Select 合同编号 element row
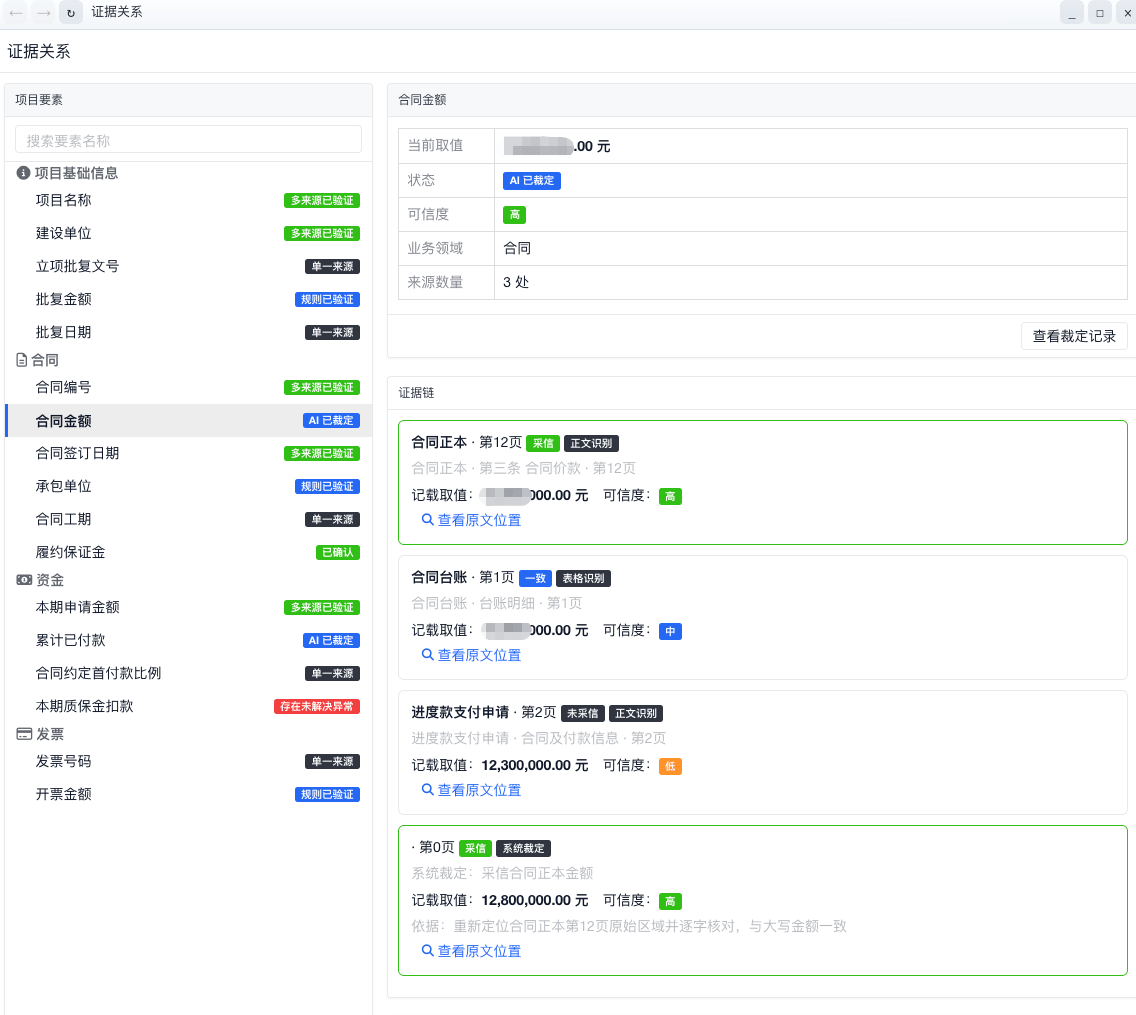This screenshot has width=1136, height=1015. tap(188, 388)
